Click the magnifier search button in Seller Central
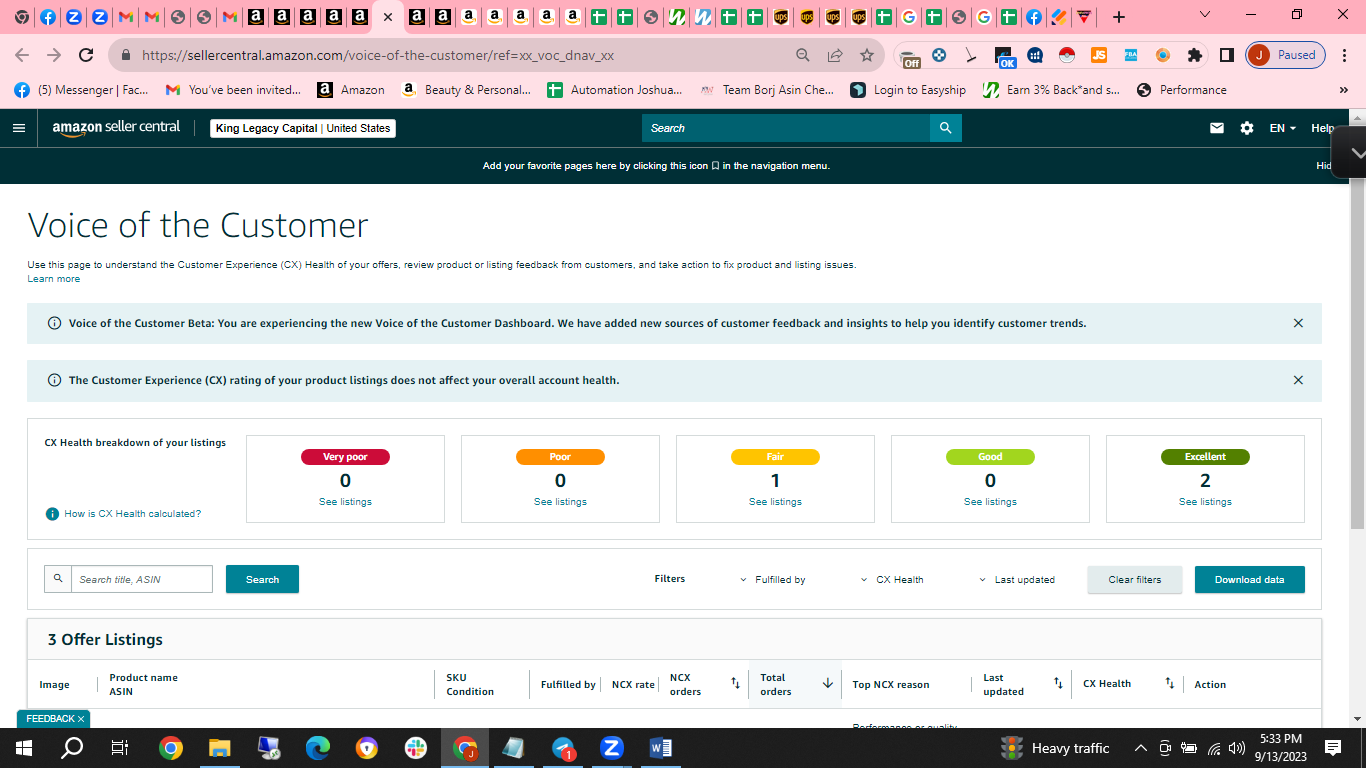The width and height of the screenshot is (1366, 768). tap(945, 128)
